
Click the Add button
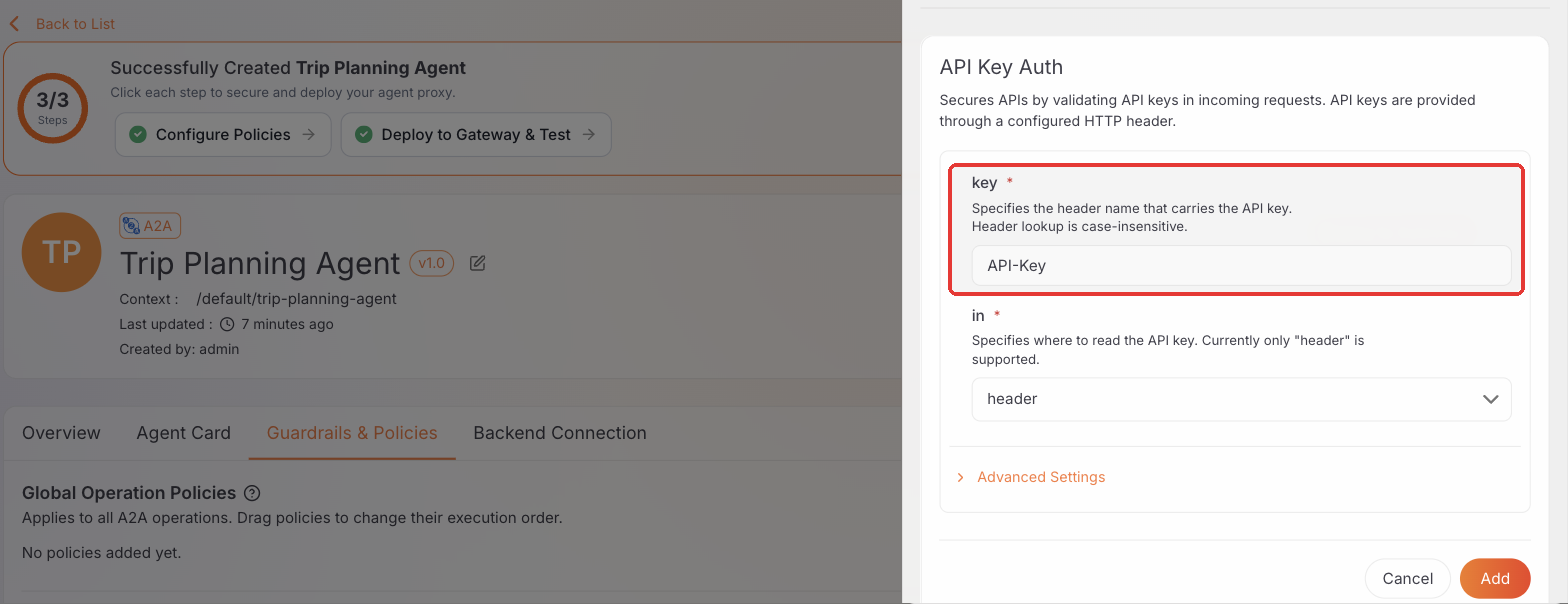click(x=1495, y=578)
